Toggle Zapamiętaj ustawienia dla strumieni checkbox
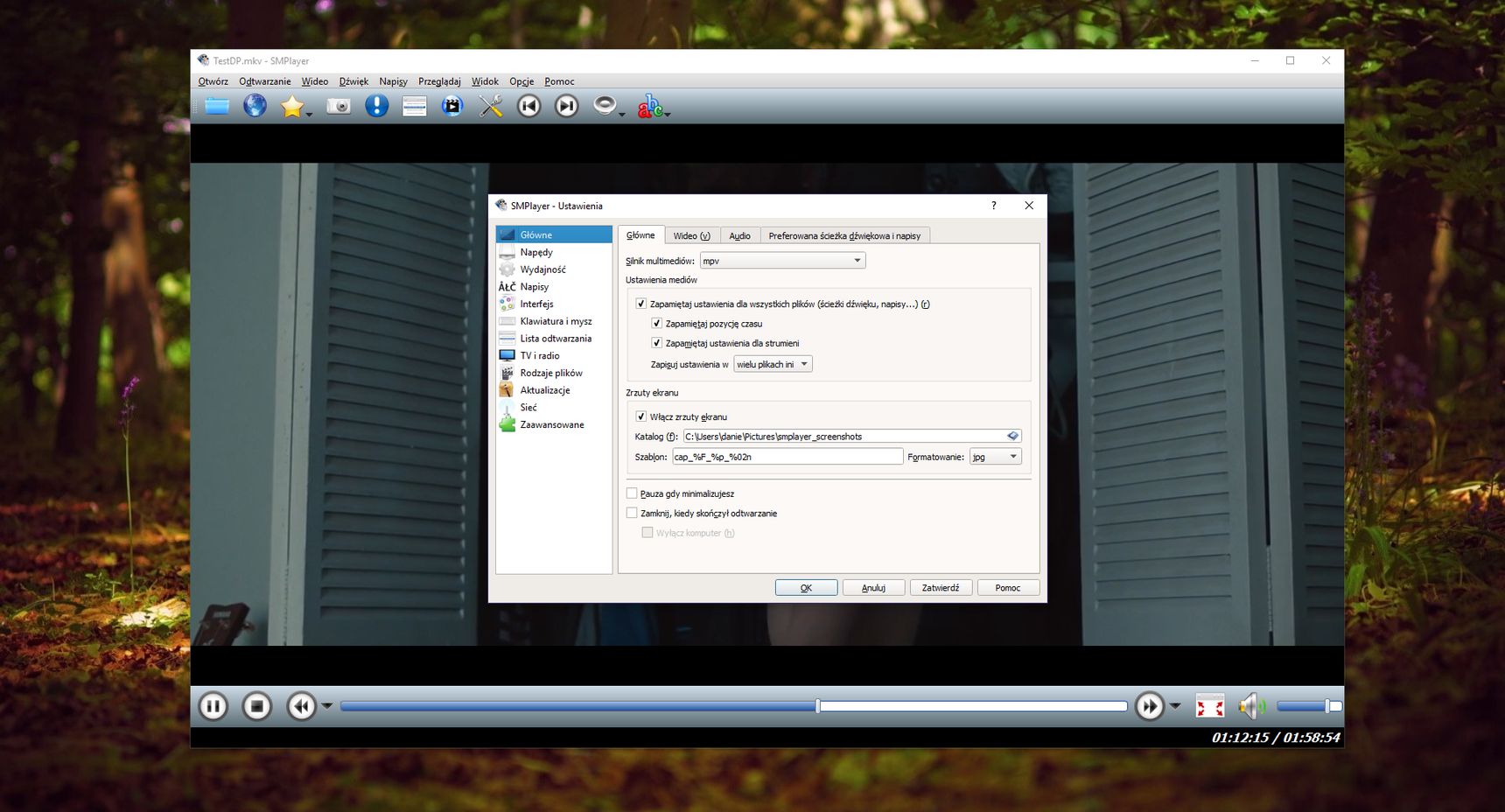Image resolution: width=1505 pixels, height=812 pixels. (656, 343)
